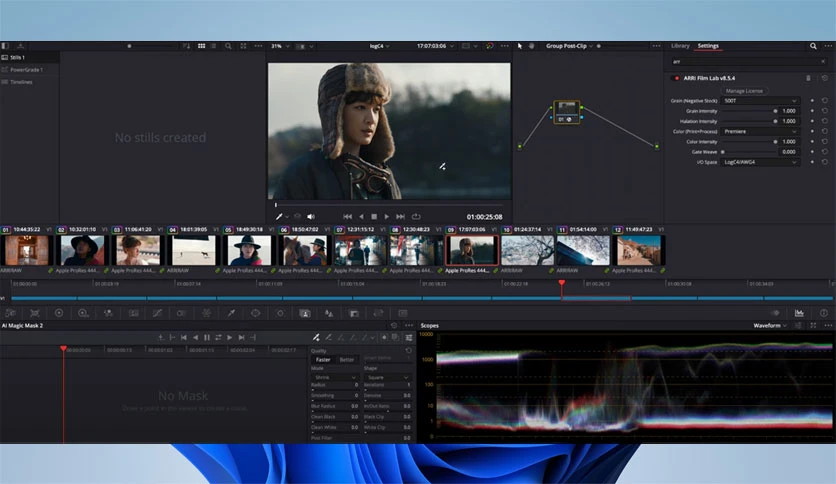Select the Settings tab
The width and height of the screenshot is (836, 484).
(708, 46)
